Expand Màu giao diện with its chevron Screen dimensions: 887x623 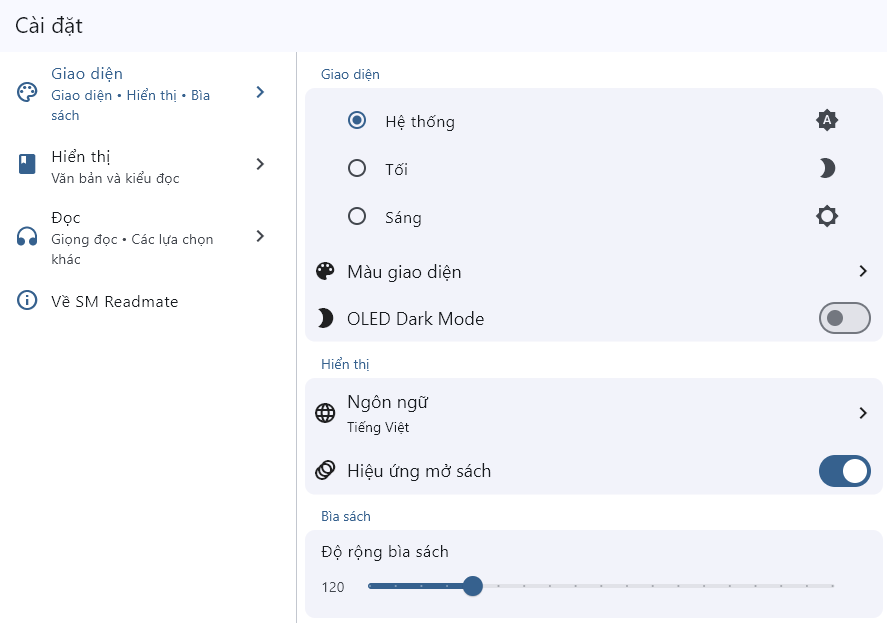(x=862, y=271)
